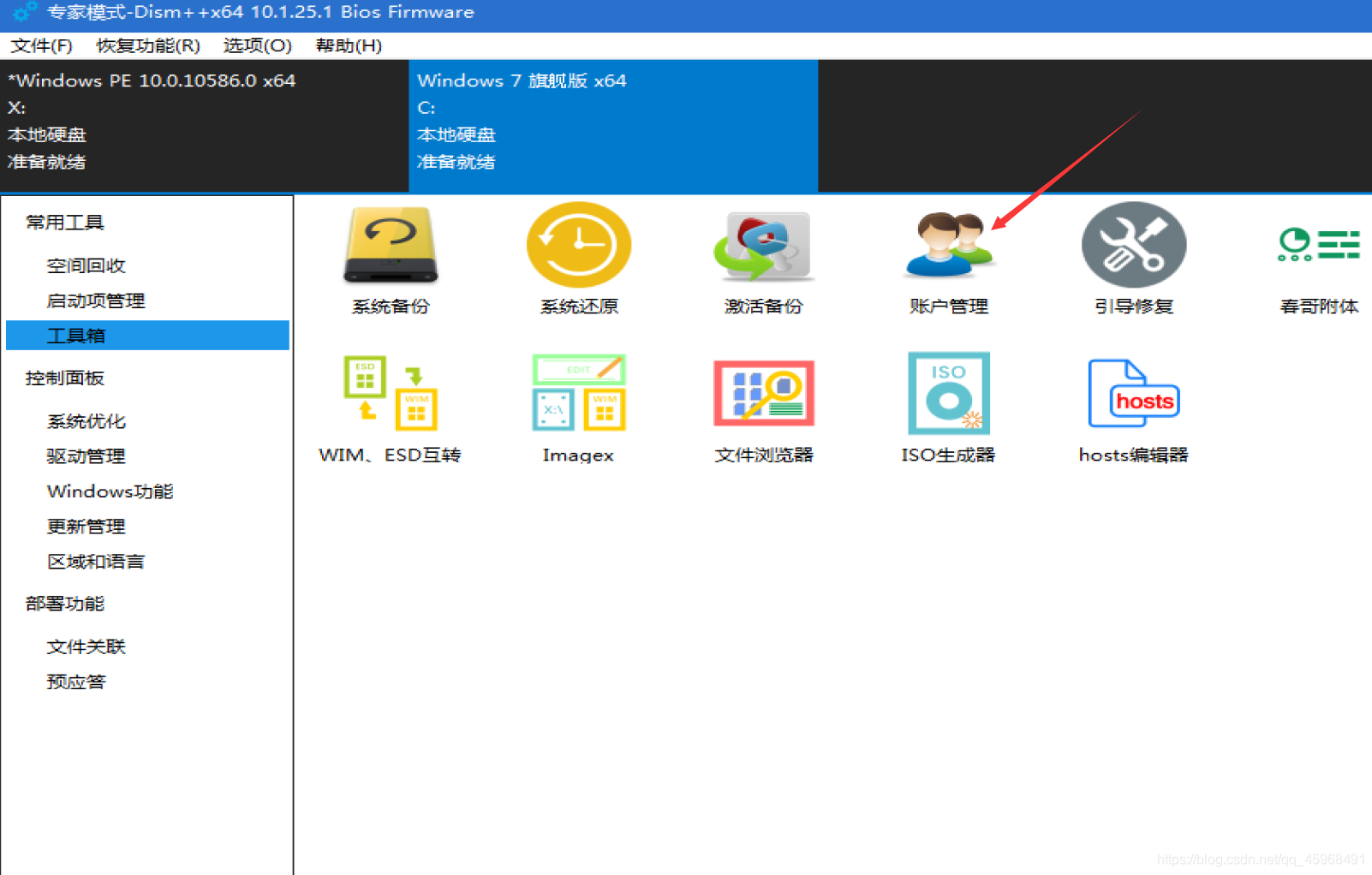Click the 部署功能 section header

(x=64, y=604)
